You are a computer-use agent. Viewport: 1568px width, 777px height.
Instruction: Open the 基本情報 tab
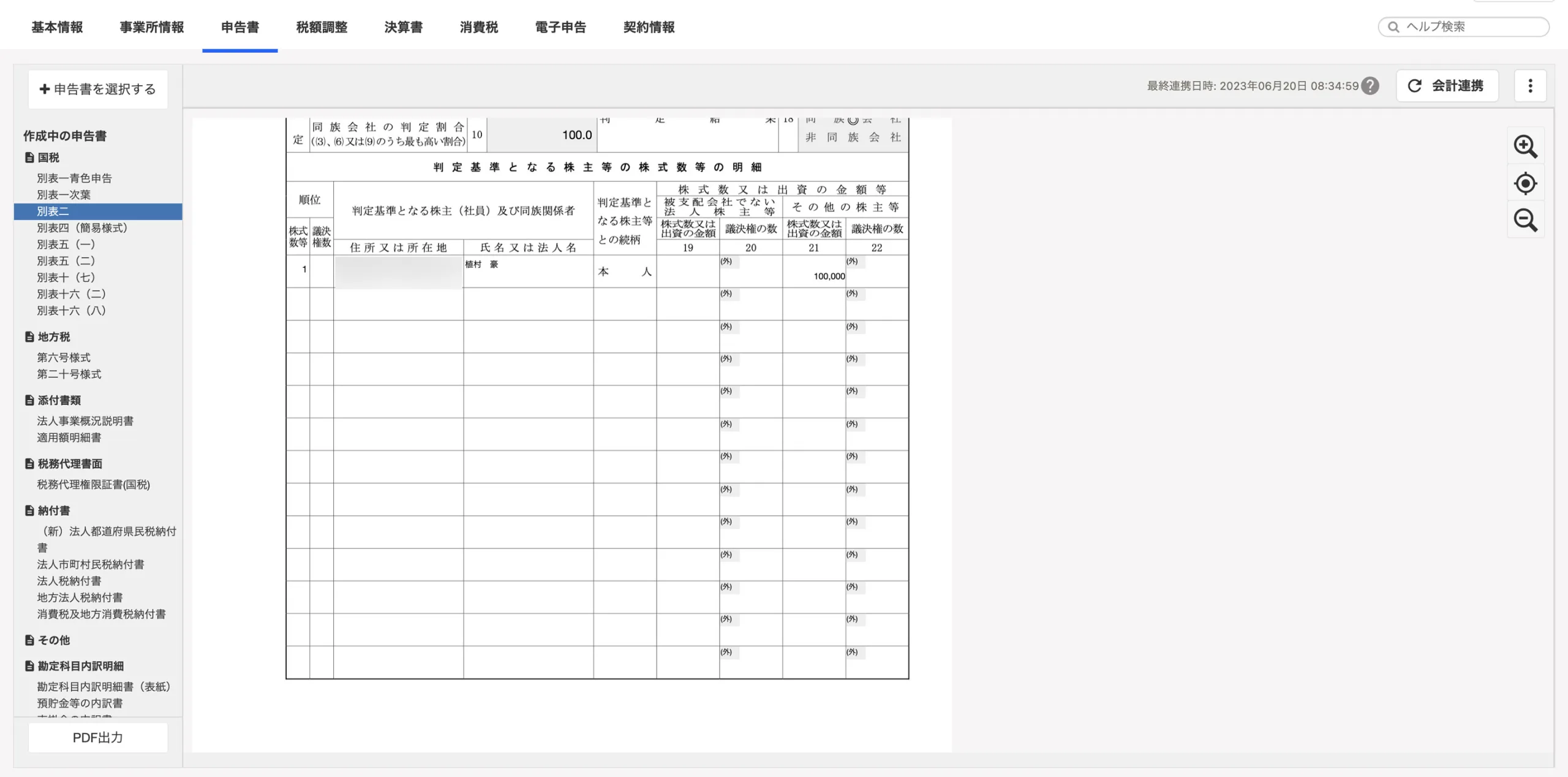point(57,27)
